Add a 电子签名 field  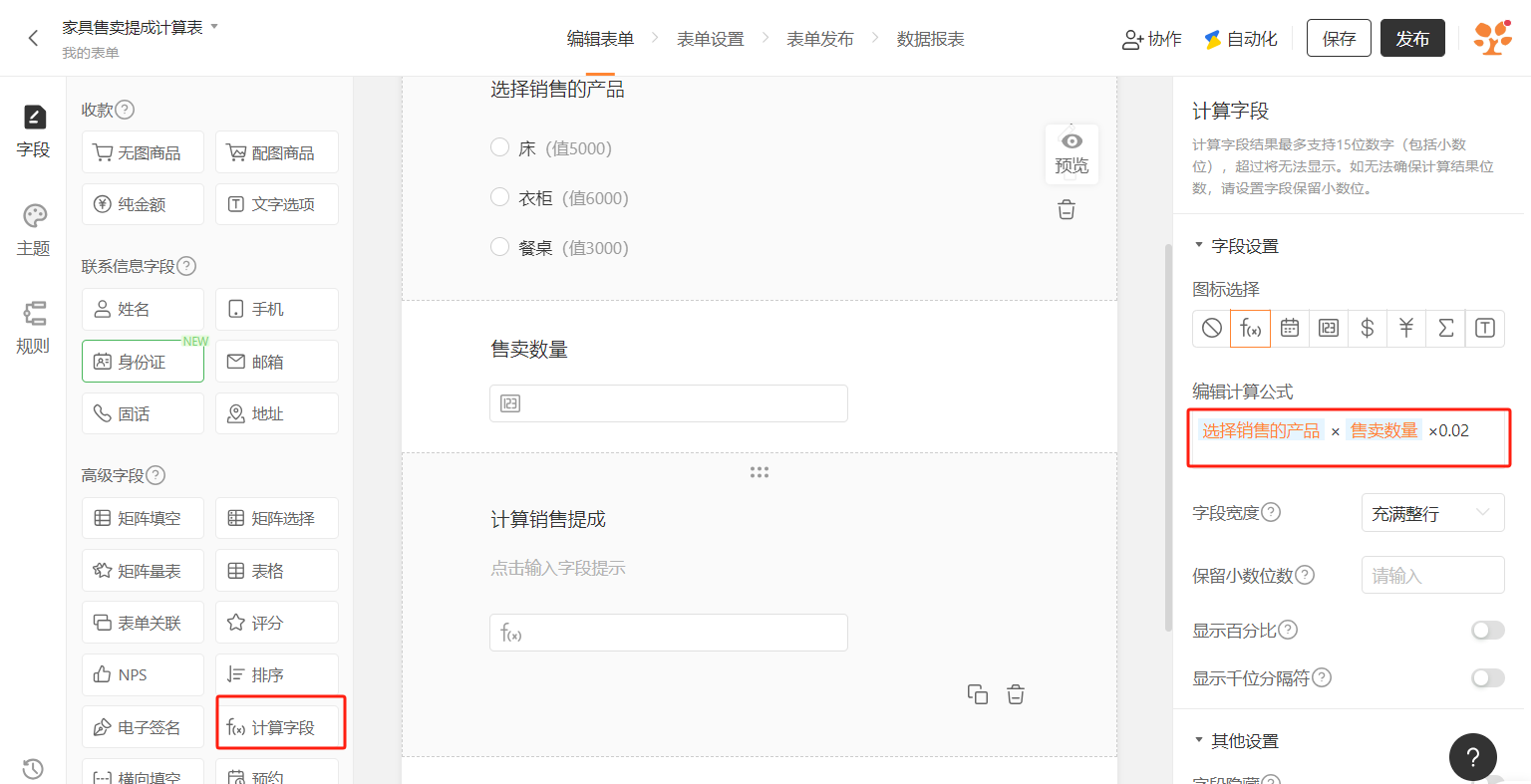143,727
